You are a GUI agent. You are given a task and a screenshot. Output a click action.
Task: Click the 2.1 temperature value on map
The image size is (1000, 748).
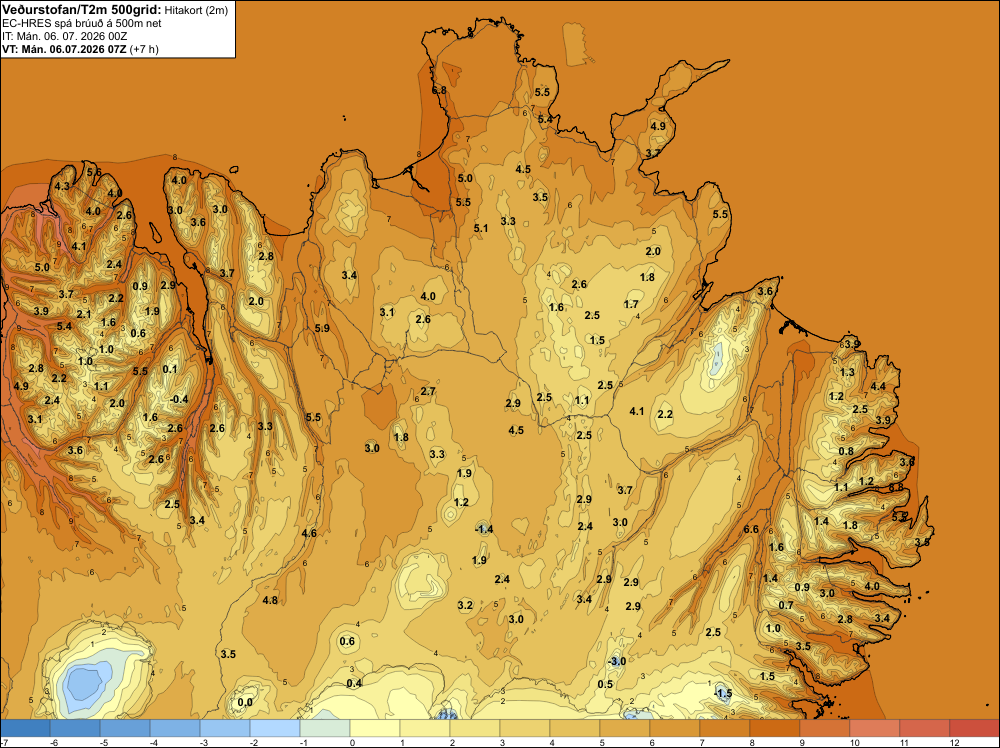[84, 314]
